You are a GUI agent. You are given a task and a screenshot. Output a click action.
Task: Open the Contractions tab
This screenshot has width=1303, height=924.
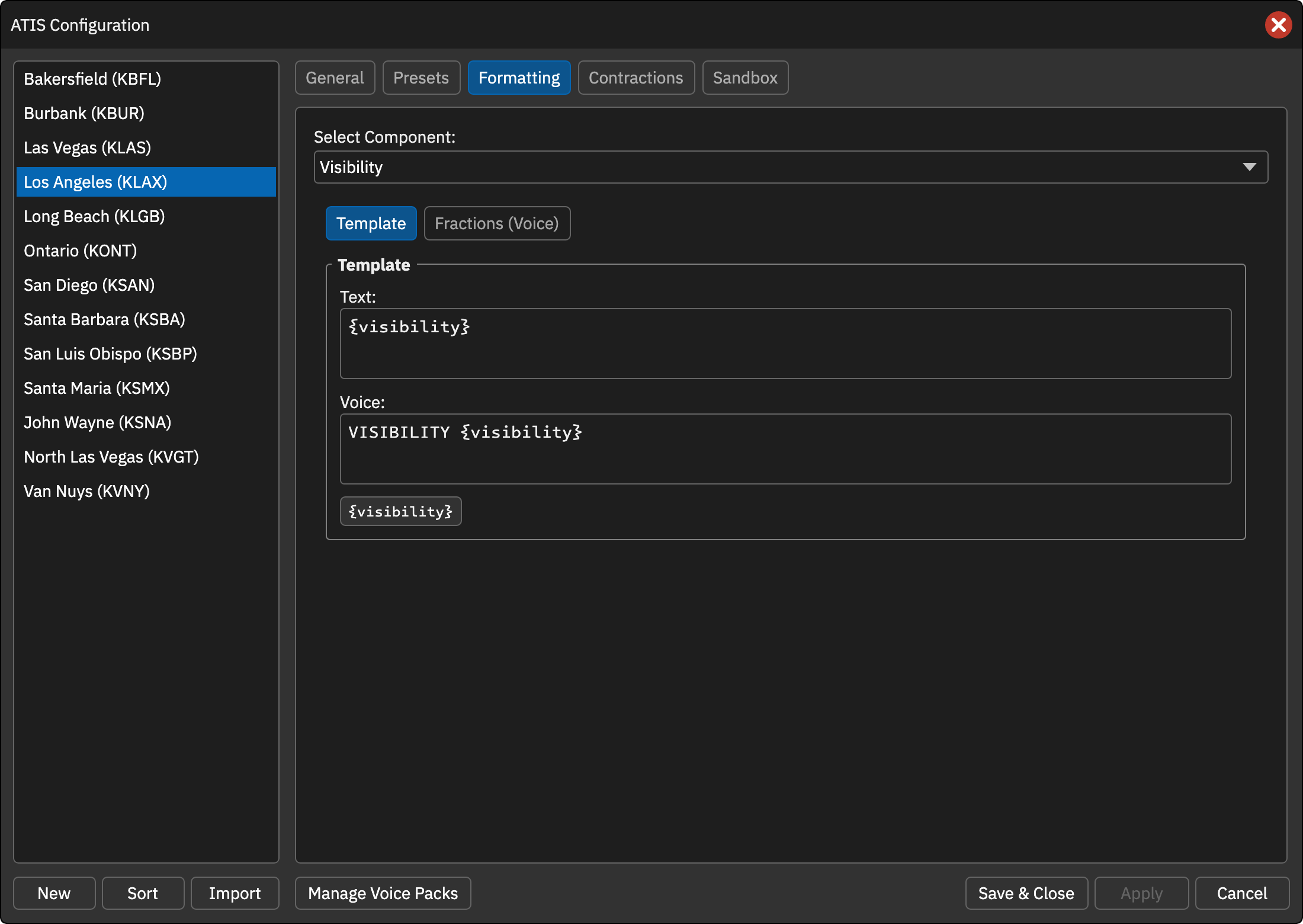tap(636, 78)
